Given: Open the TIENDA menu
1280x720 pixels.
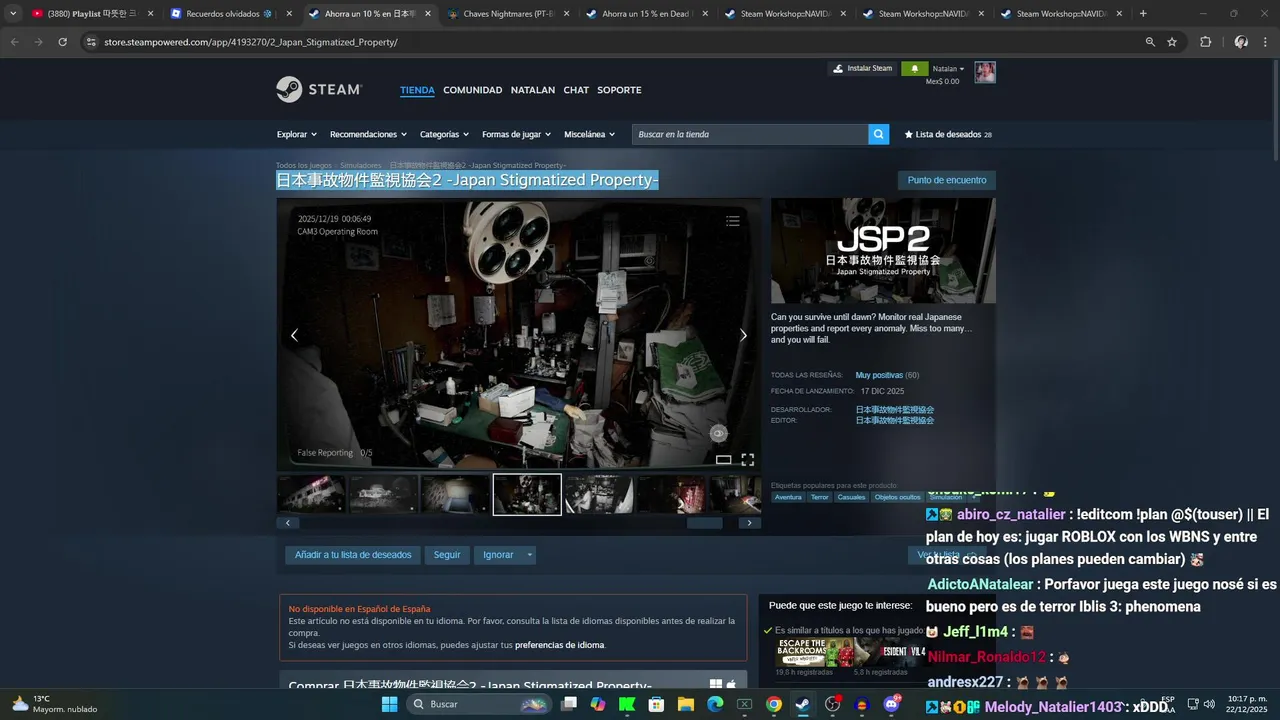Looking at the screenshot, I should [417, 90].
